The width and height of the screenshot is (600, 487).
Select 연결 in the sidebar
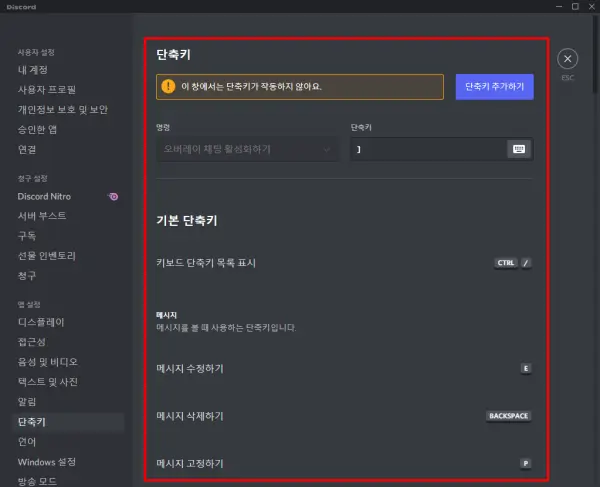(27, 150)
